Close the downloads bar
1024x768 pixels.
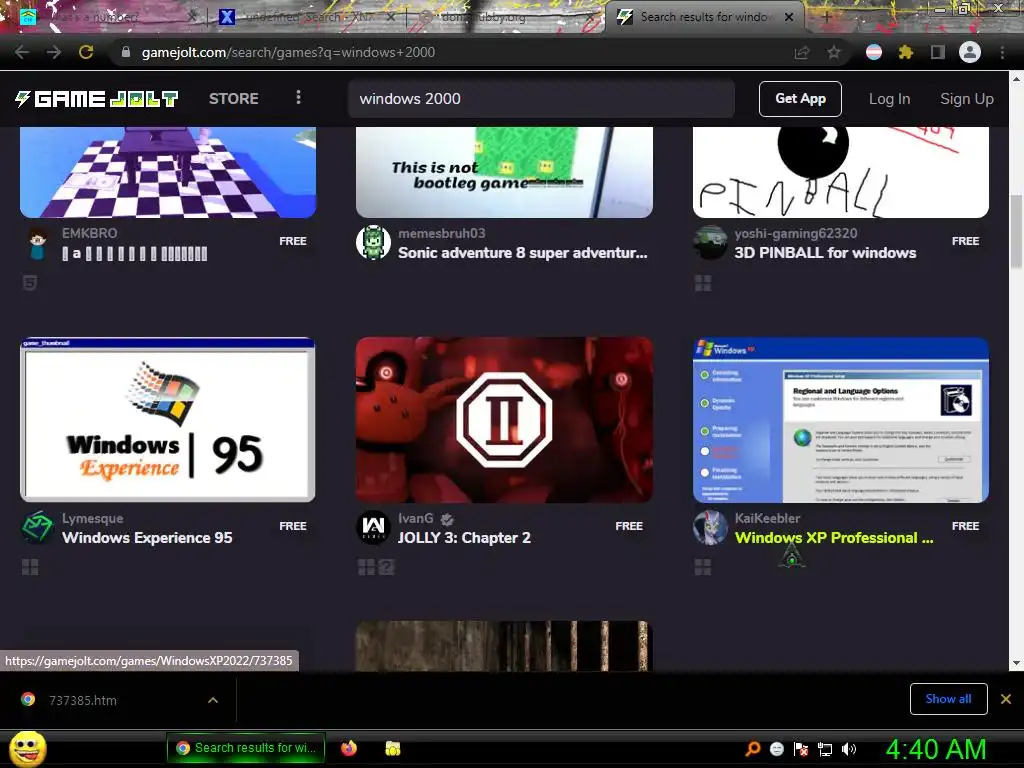[1006, 699]
